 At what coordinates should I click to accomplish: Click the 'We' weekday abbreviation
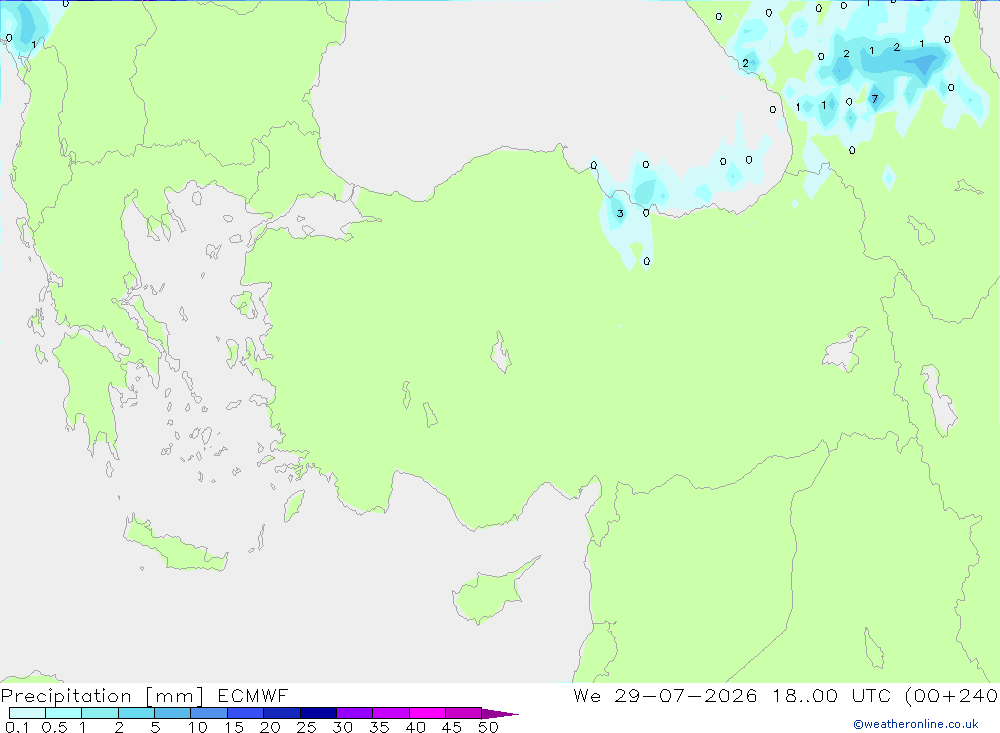(x=587, y=695)
